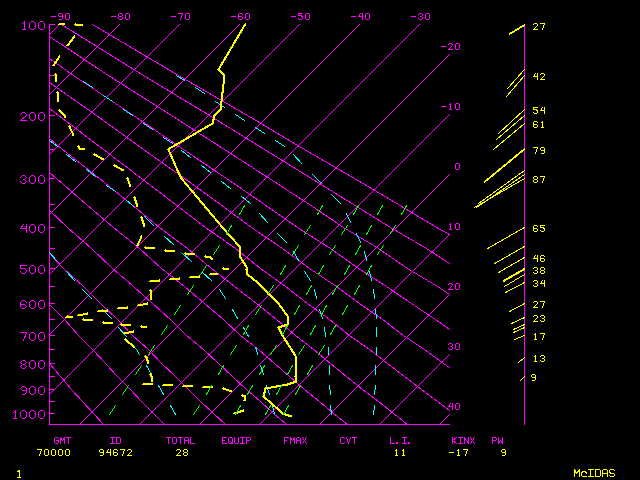
Task: Click the McIDAS label in bottom corner
Action: [593, 472]
